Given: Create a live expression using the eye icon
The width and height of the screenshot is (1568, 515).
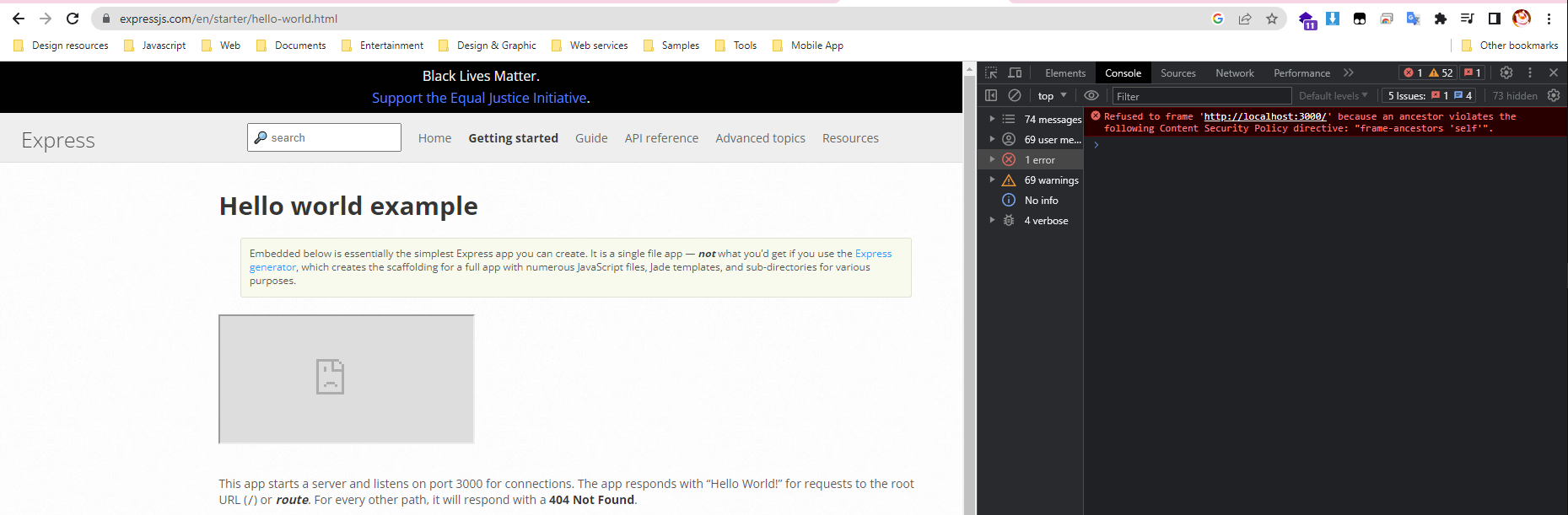Looking at the screenshot, I should pos(1091,96).
